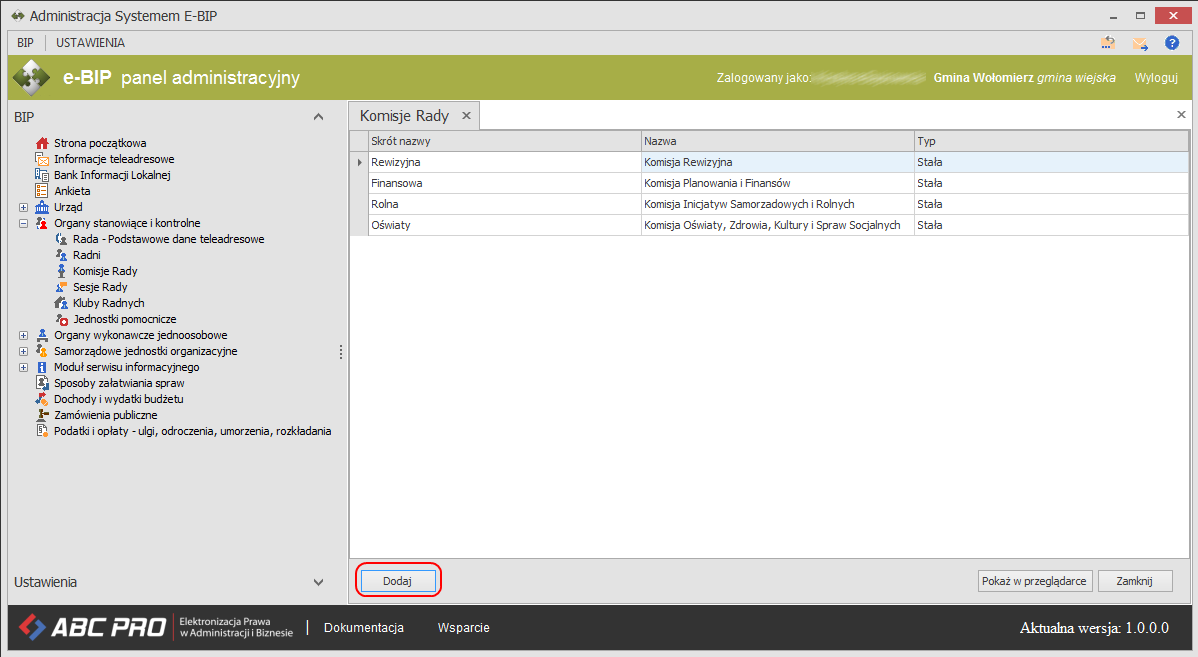The image size is (1198, 657).
Task: Open the BIP menu
Action: click(25, 43)
